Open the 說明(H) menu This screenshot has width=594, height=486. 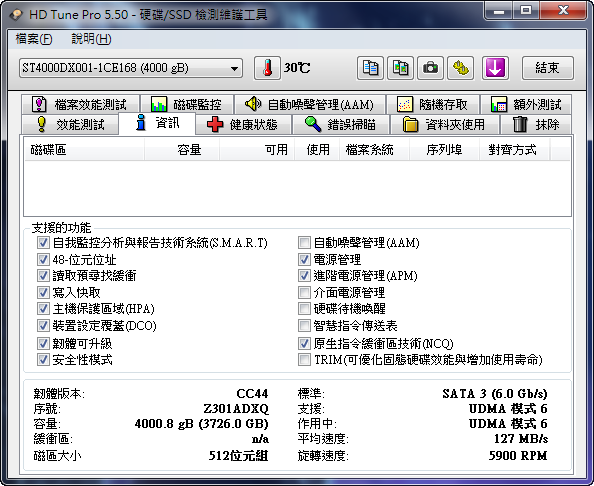click(x=91, y=39)
